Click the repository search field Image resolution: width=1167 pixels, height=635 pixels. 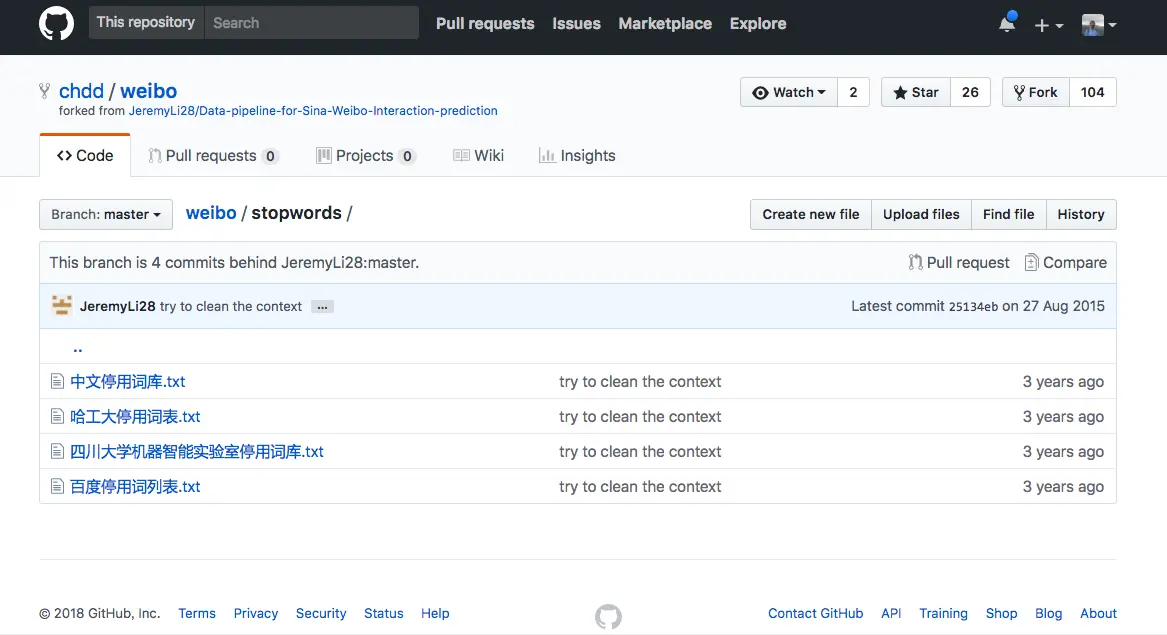point(311,23)
